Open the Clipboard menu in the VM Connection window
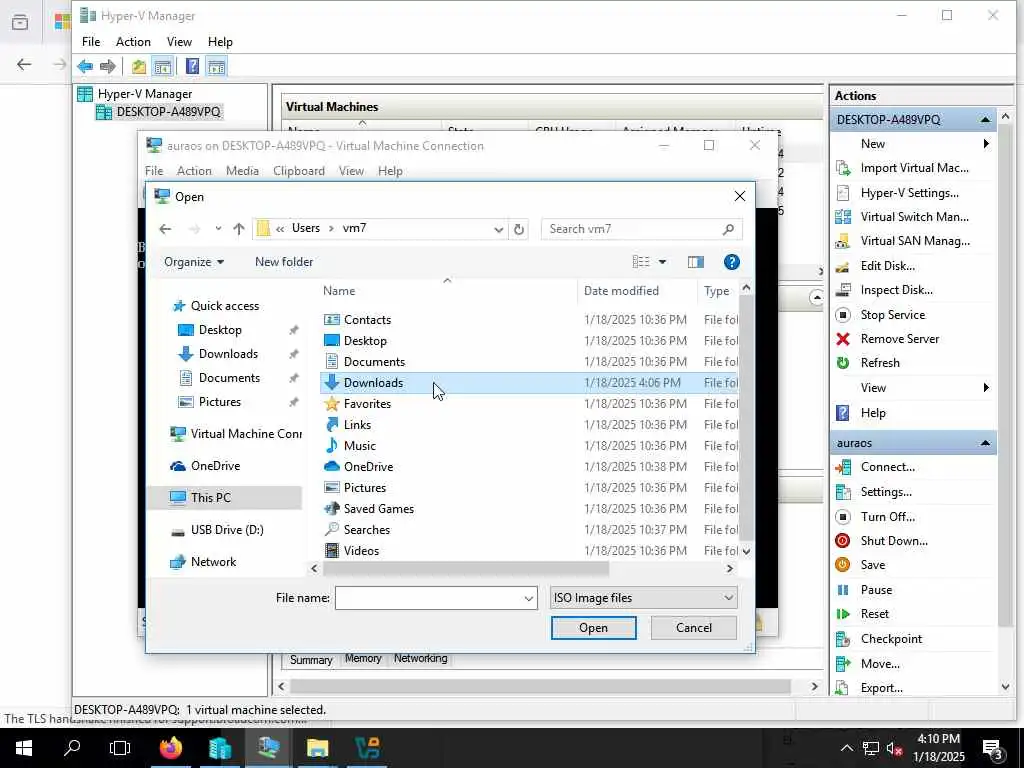The width and height of the screenshot is (1024, 768). (x=298, y=171)
